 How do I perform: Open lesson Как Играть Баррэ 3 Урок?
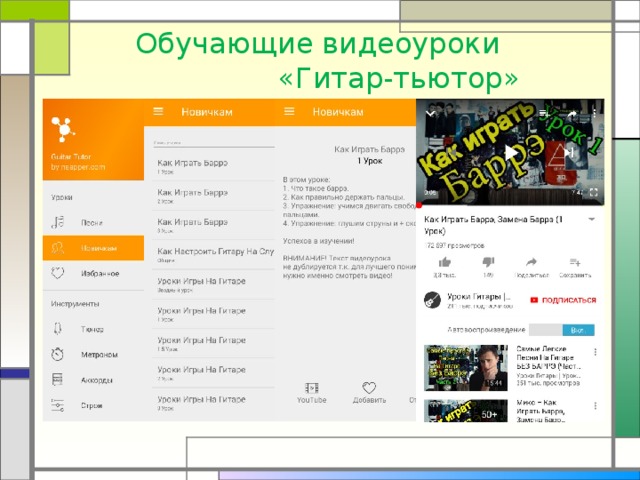213,225
